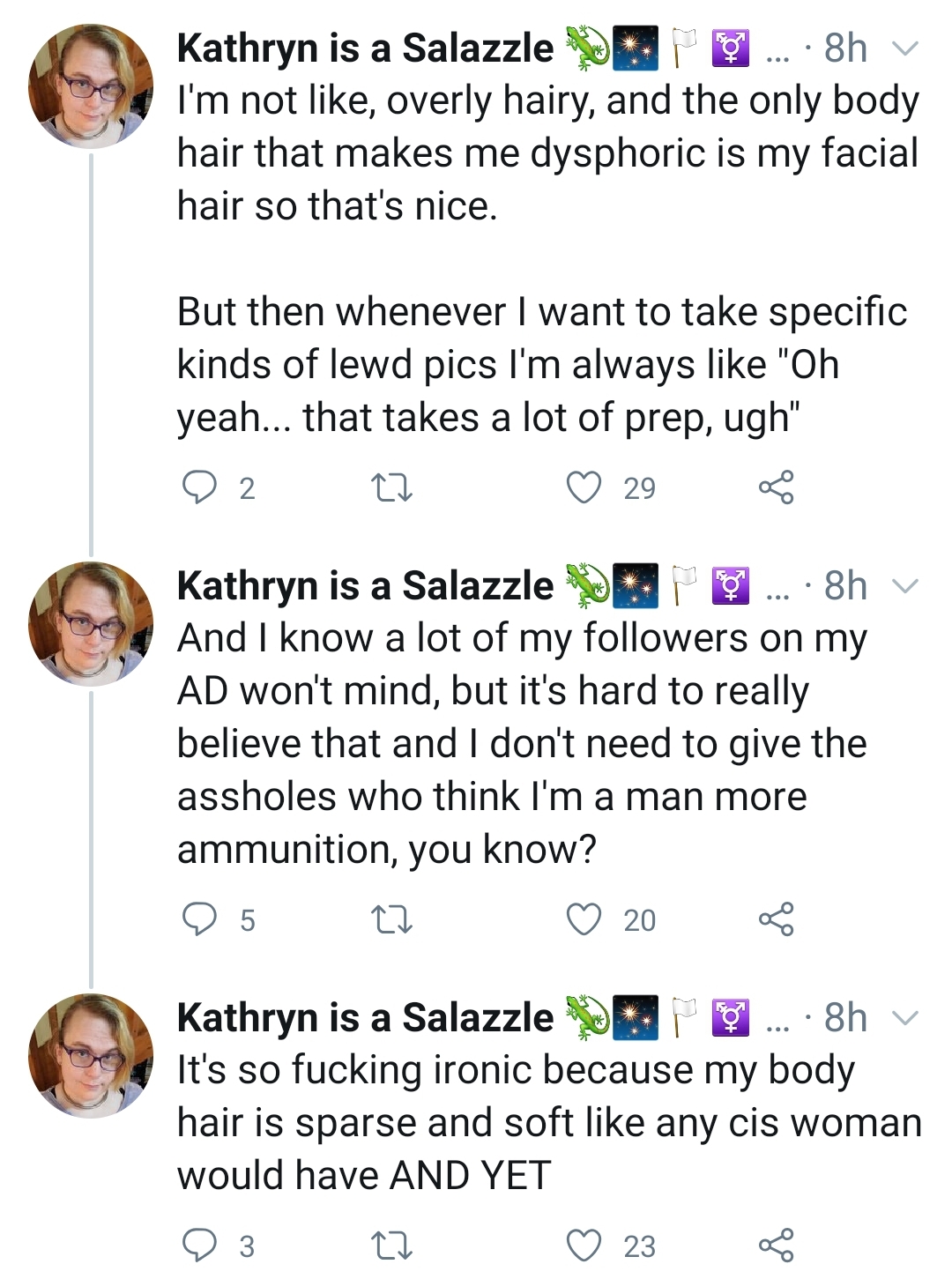The height and width of the screenshot is (1279, 952).
Task: Tap the avatar next to the third tweet
Action: (91, 1056)
